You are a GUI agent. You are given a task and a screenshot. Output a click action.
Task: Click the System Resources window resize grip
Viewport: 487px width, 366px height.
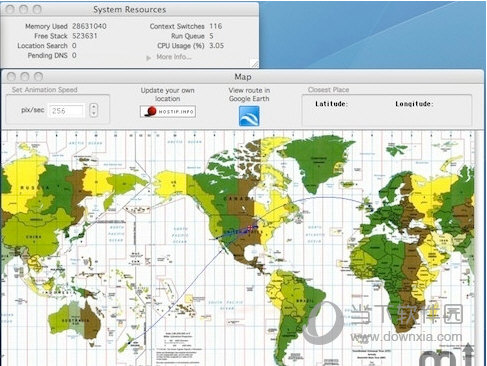tap(254, 63)
